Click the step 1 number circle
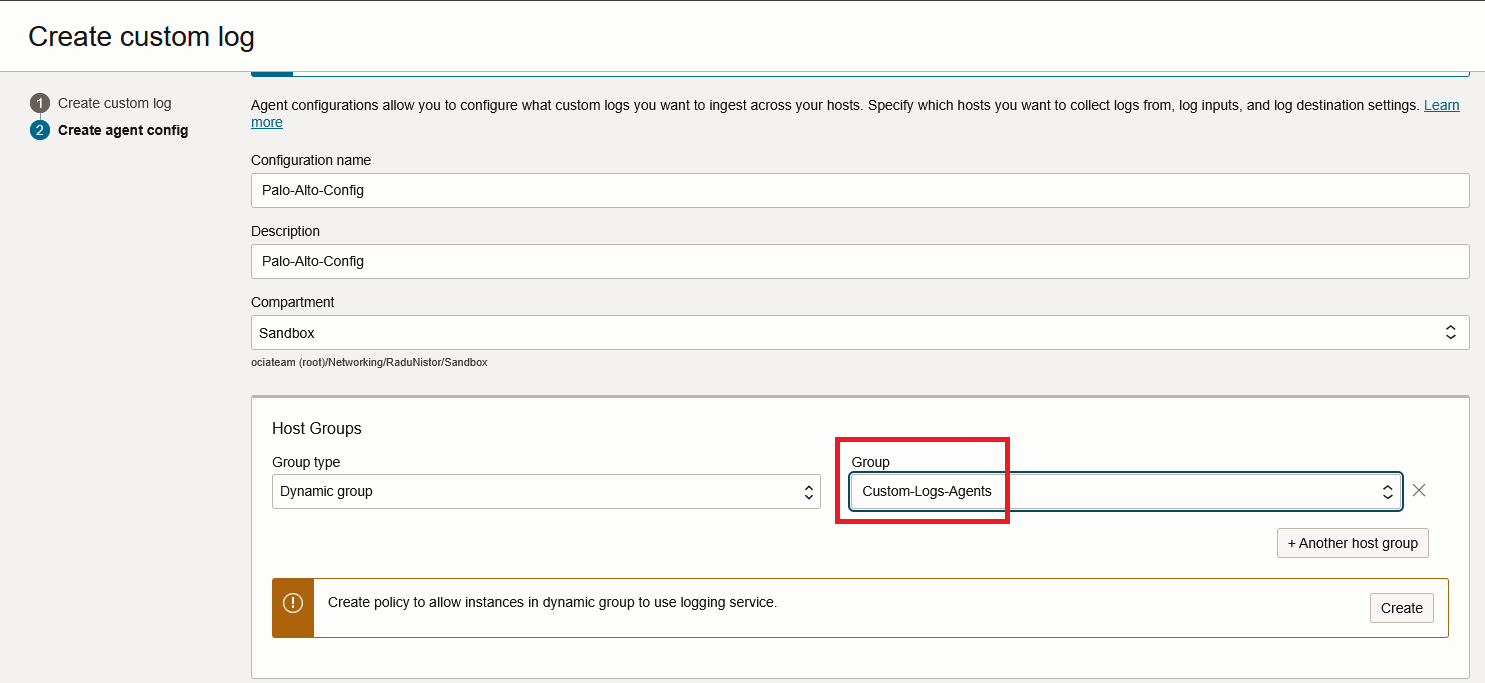Viewport: 1485px width, 683px height. [x=40, y=103]
